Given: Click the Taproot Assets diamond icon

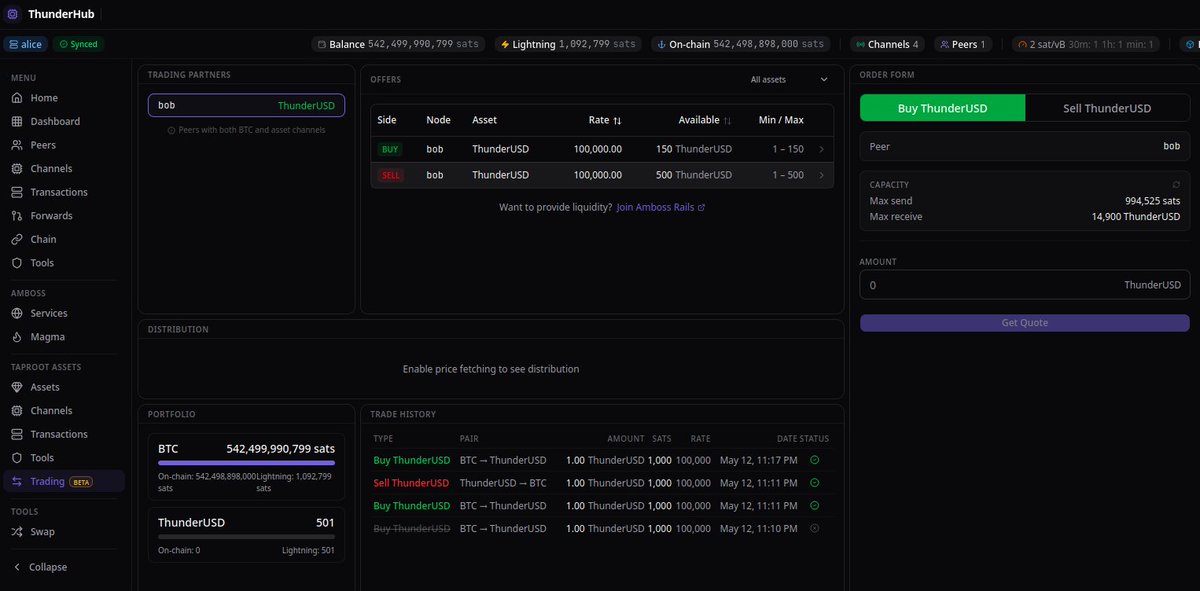Looking at the screenshot, I should [x=17, y=387].
